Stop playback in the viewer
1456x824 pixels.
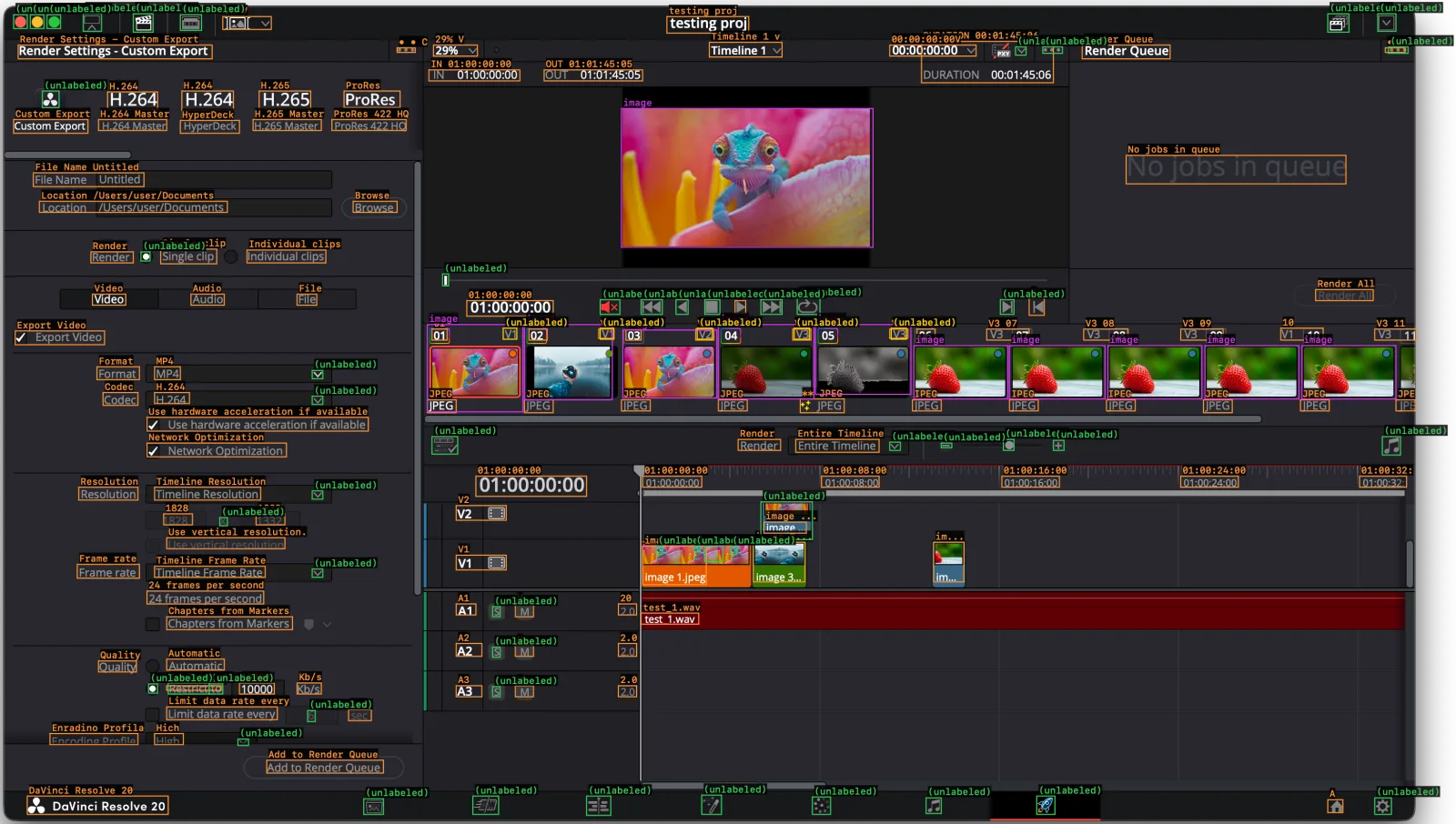(713, 307)
